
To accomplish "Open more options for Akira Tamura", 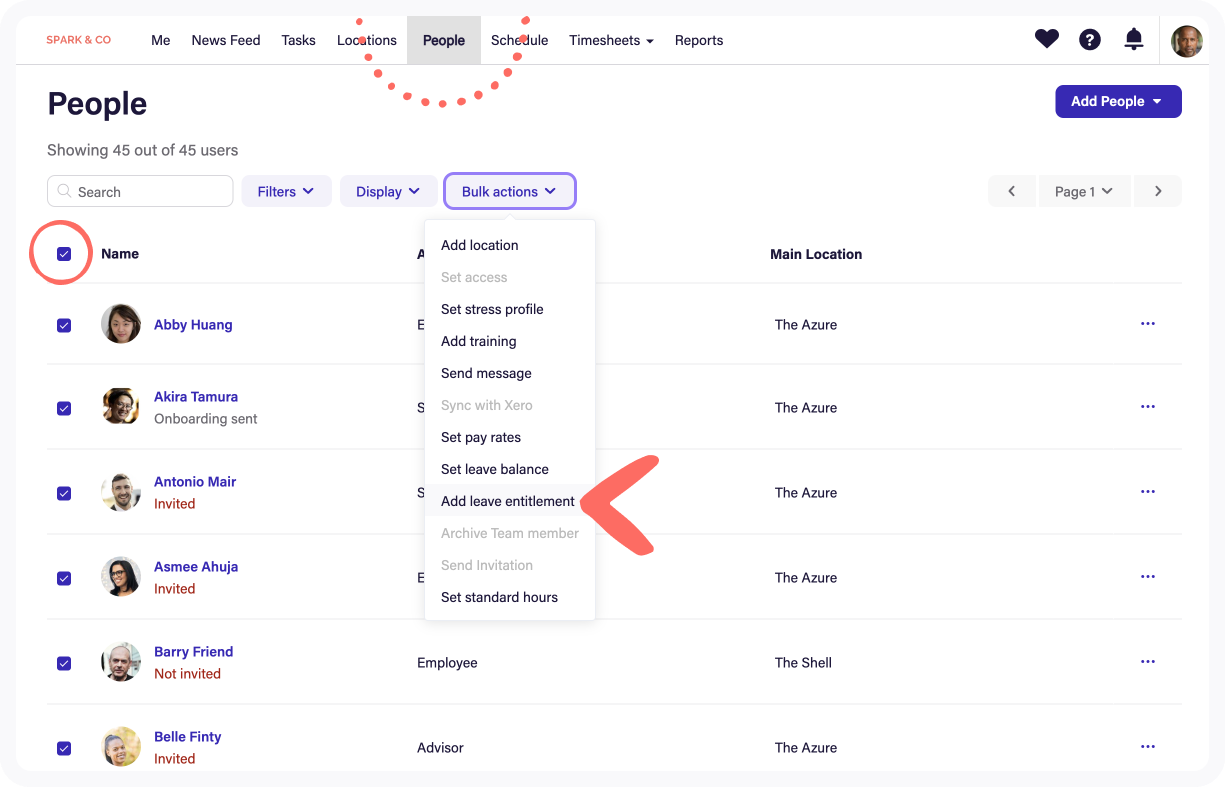I will pos(1148,407).
